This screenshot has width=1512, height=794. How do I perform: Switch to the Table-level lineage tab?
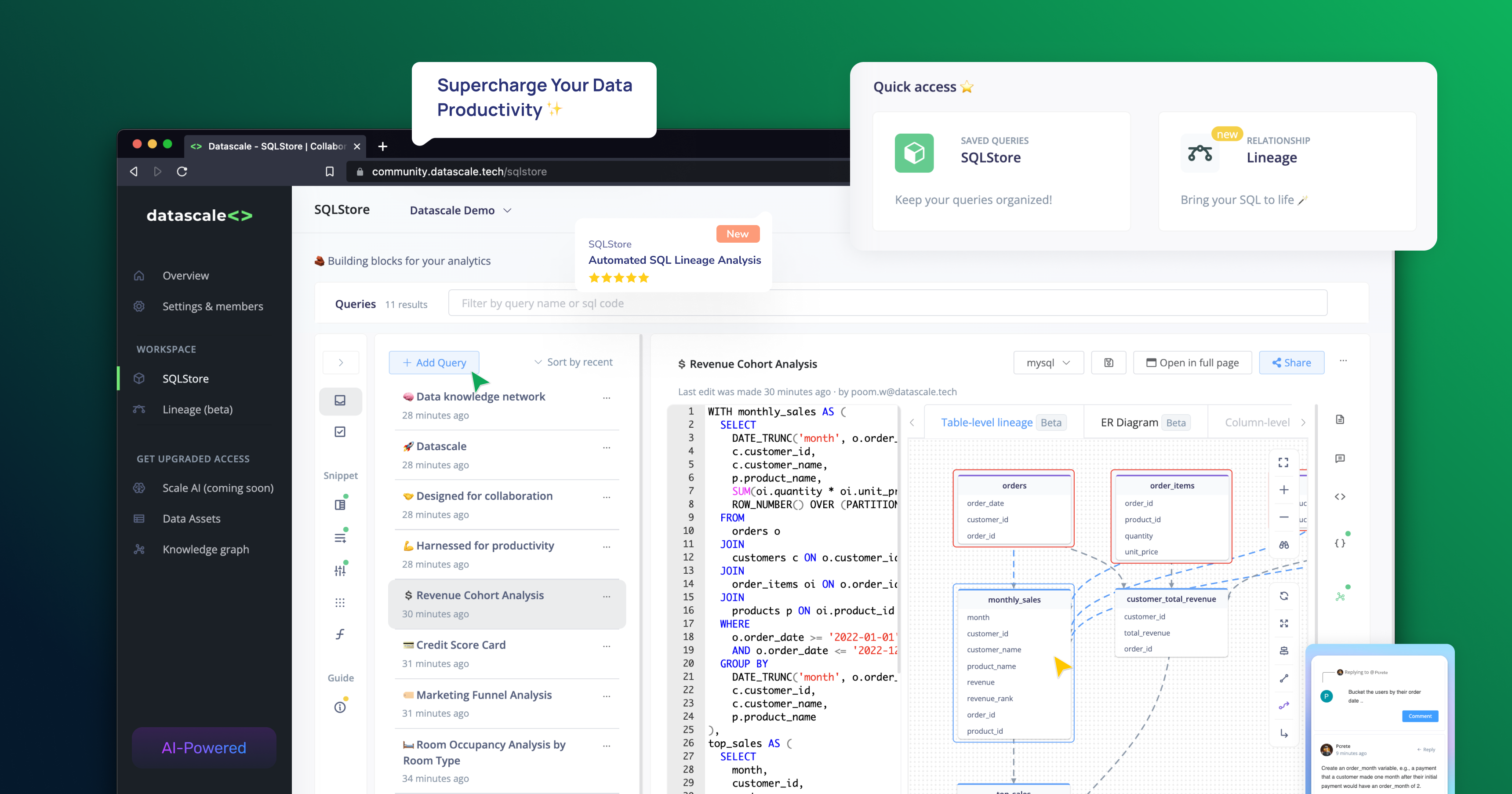tap(1004, 422)
